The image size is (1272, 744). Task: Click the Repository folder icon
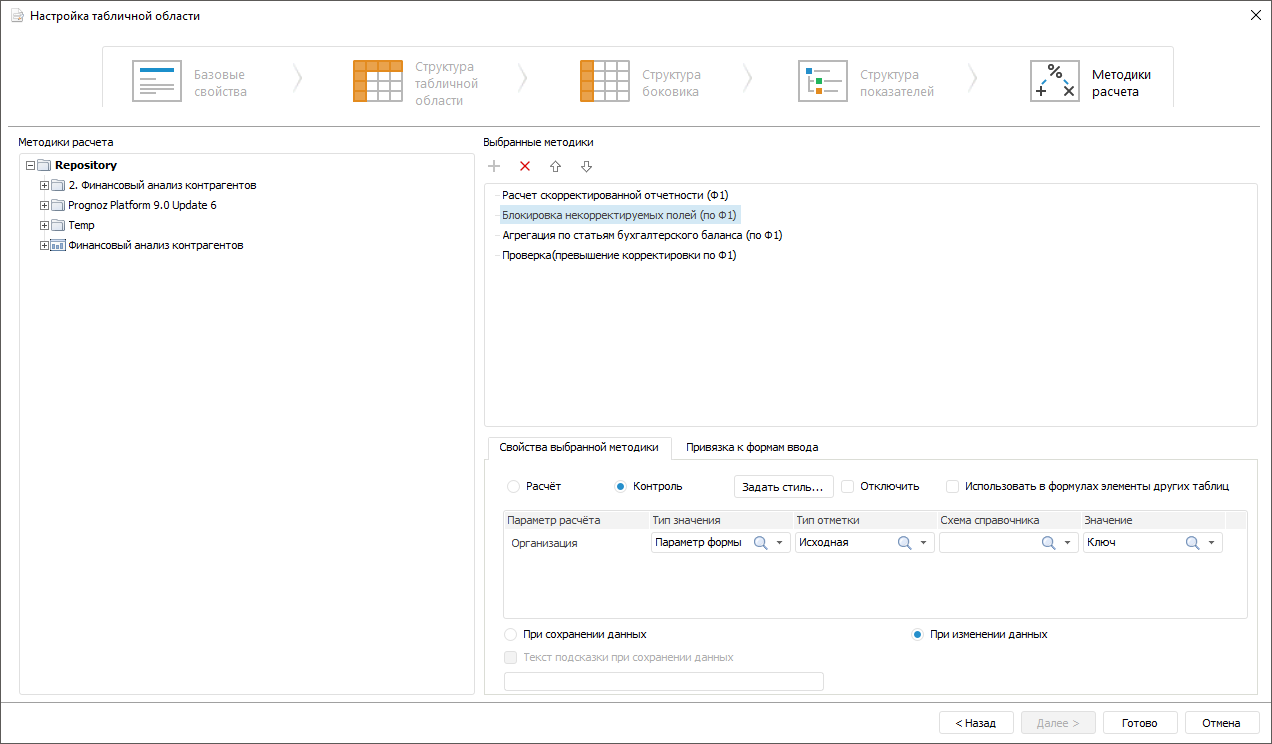pyautogui.click(x=44, y=166)
